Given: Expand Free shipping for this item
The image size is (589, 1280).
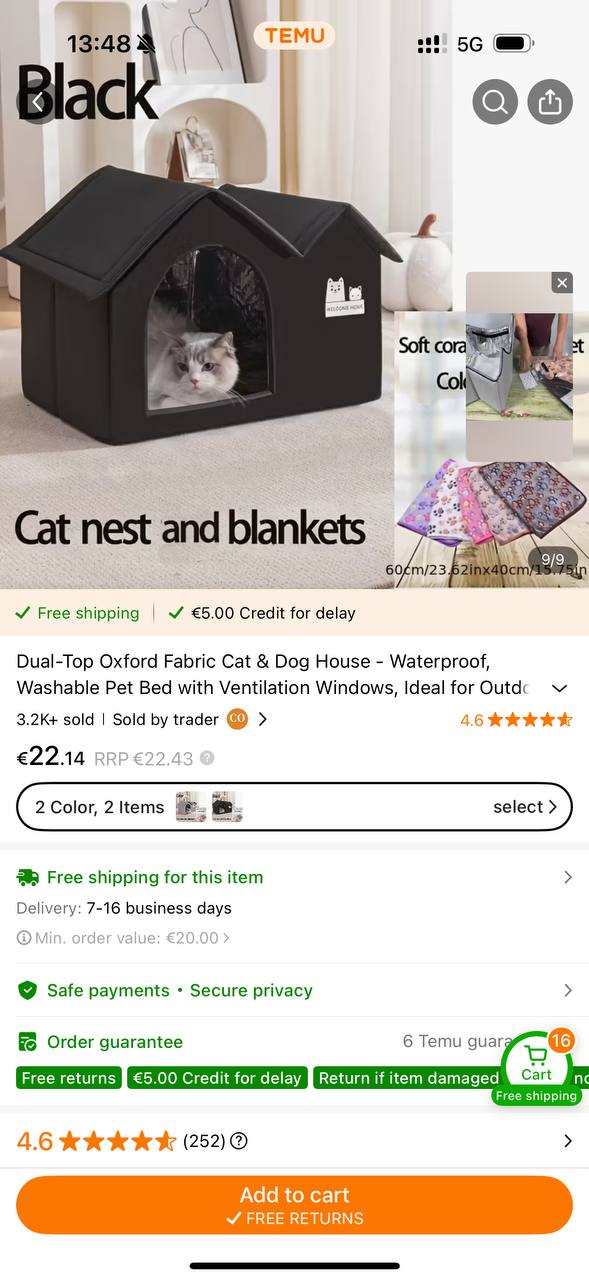Looking at the screenshot, I should click(294, 877).
